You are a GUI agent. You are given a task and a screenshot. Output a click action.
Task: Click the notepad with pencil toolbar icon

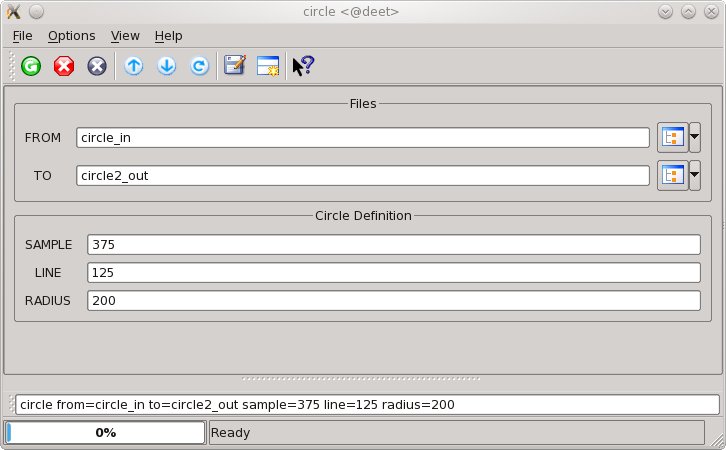(235, 66)
